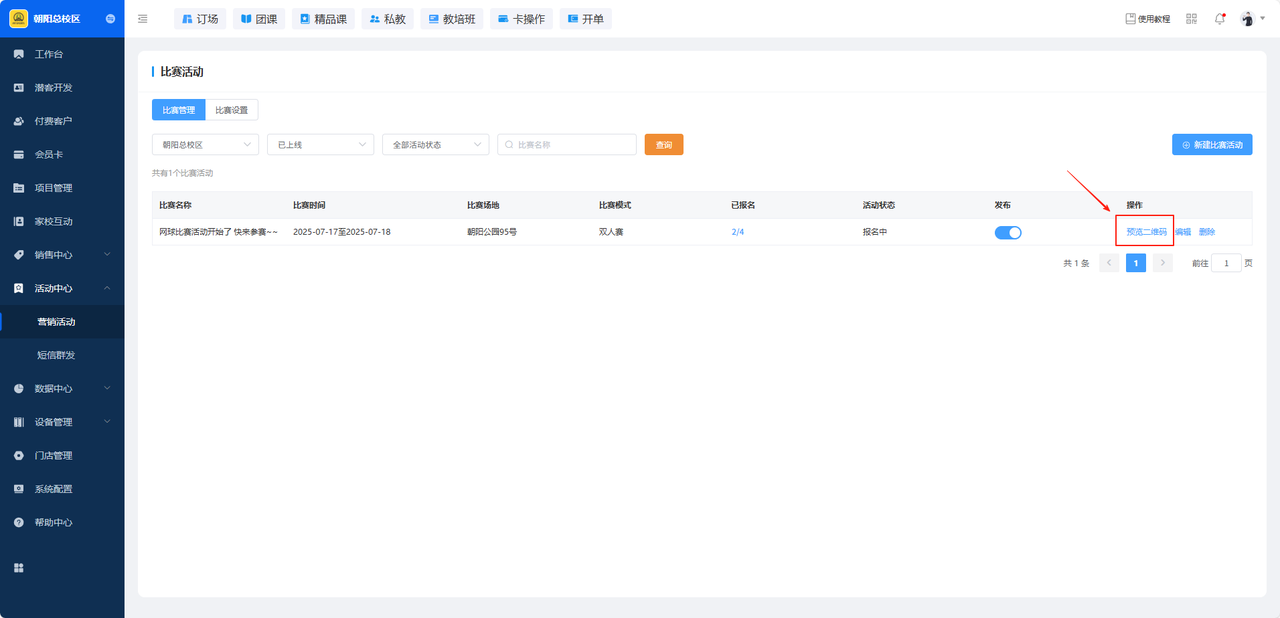Open the 已上线 status dropdown
The height and width of the screenshot is (618, 1280).
point(320,145)
